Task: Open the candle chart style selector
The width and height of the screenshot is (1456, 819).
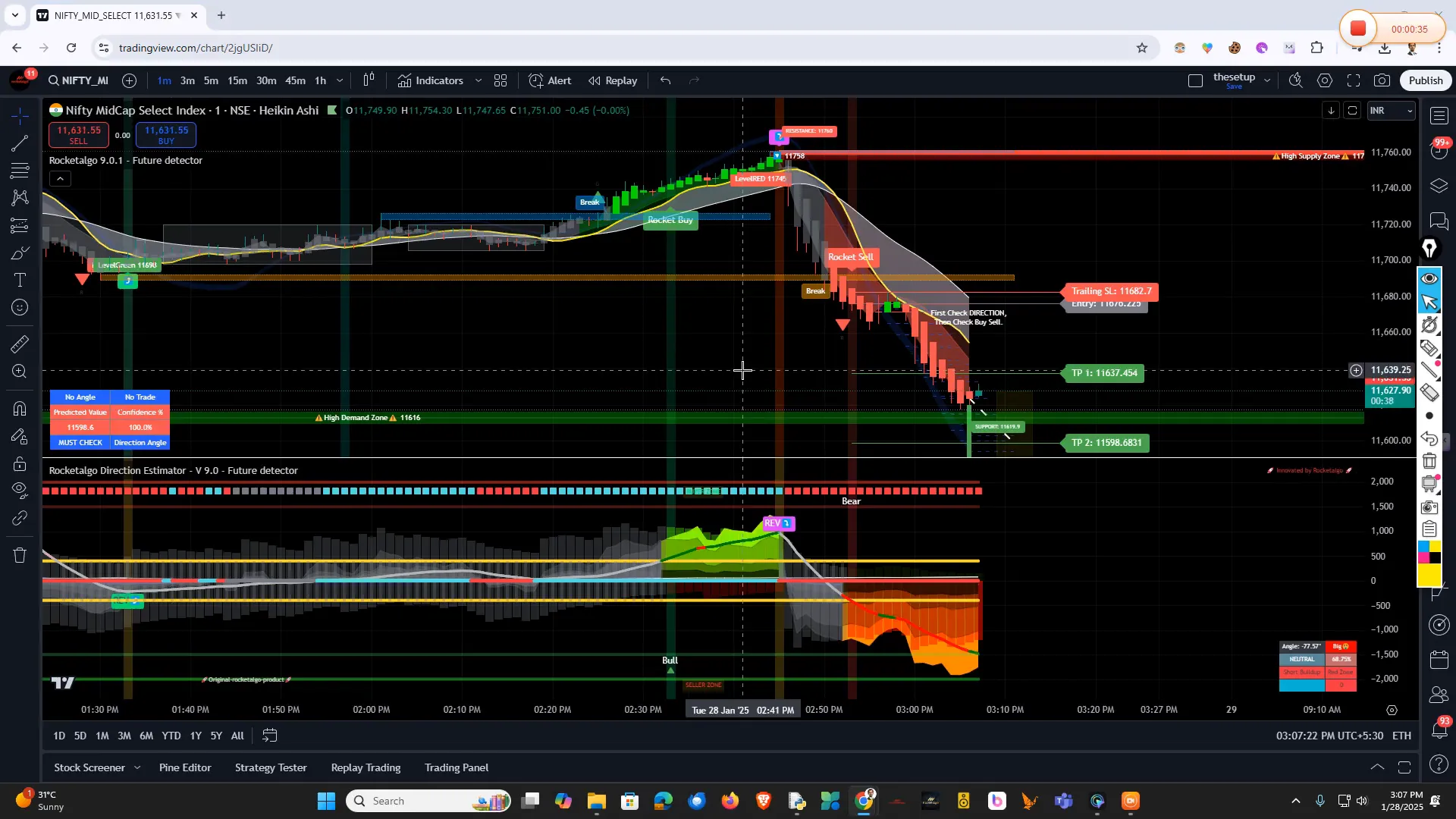Action: click(x=369, y=80)
